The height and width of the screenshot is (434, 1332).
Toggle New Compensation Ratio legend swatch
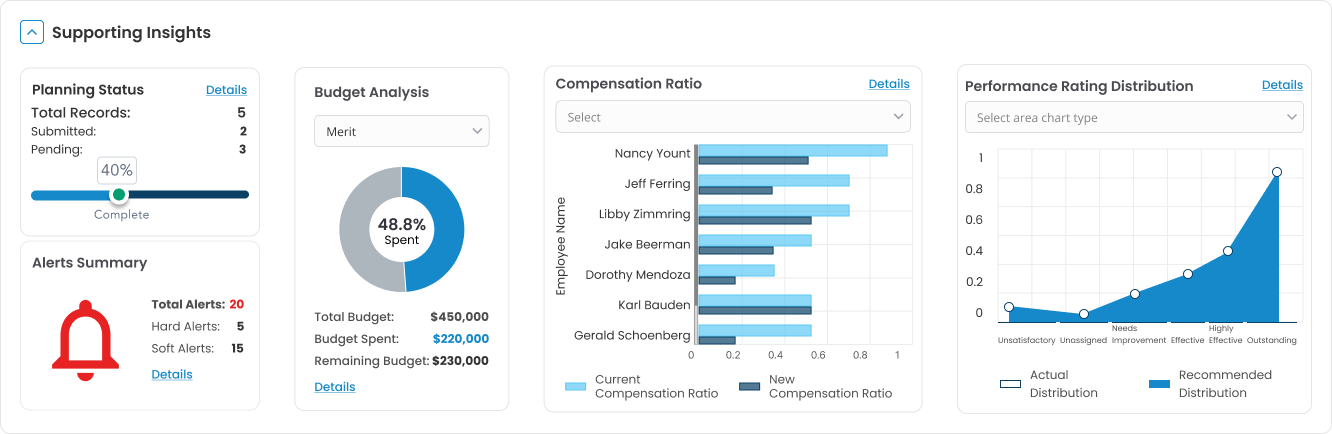pyautogui.click(x=750, y=386)
